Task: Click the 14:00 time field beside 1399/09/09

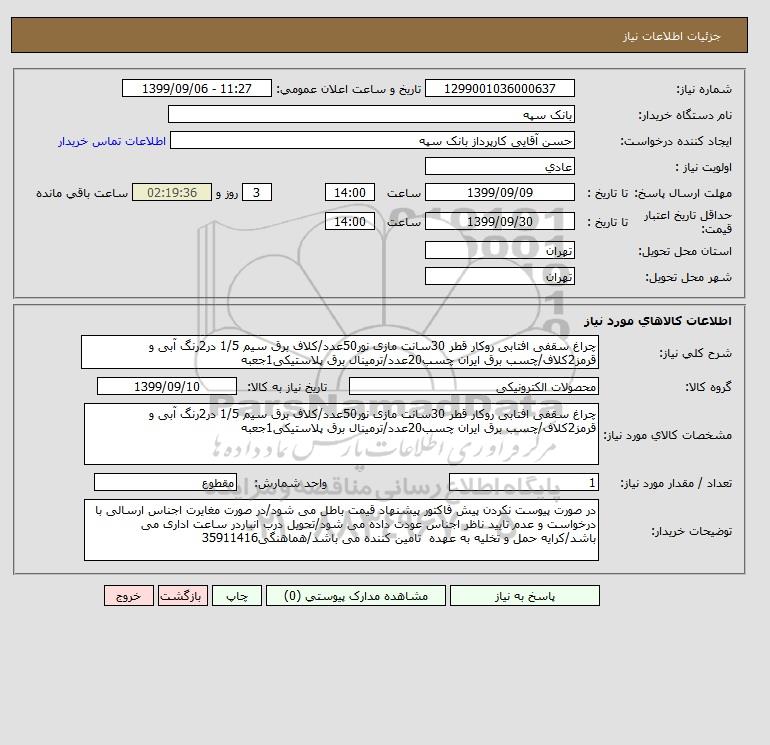Action: coord(350,193)
